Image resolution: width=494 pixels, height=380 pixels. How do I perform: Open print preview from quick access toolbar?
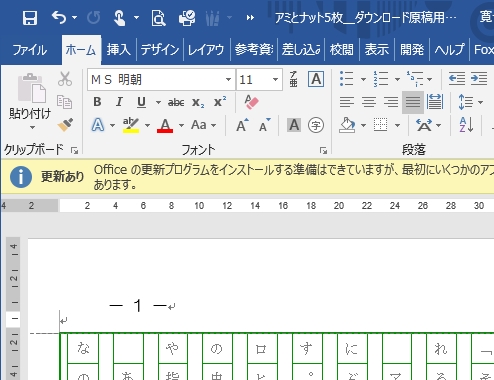tap(158, 17)
